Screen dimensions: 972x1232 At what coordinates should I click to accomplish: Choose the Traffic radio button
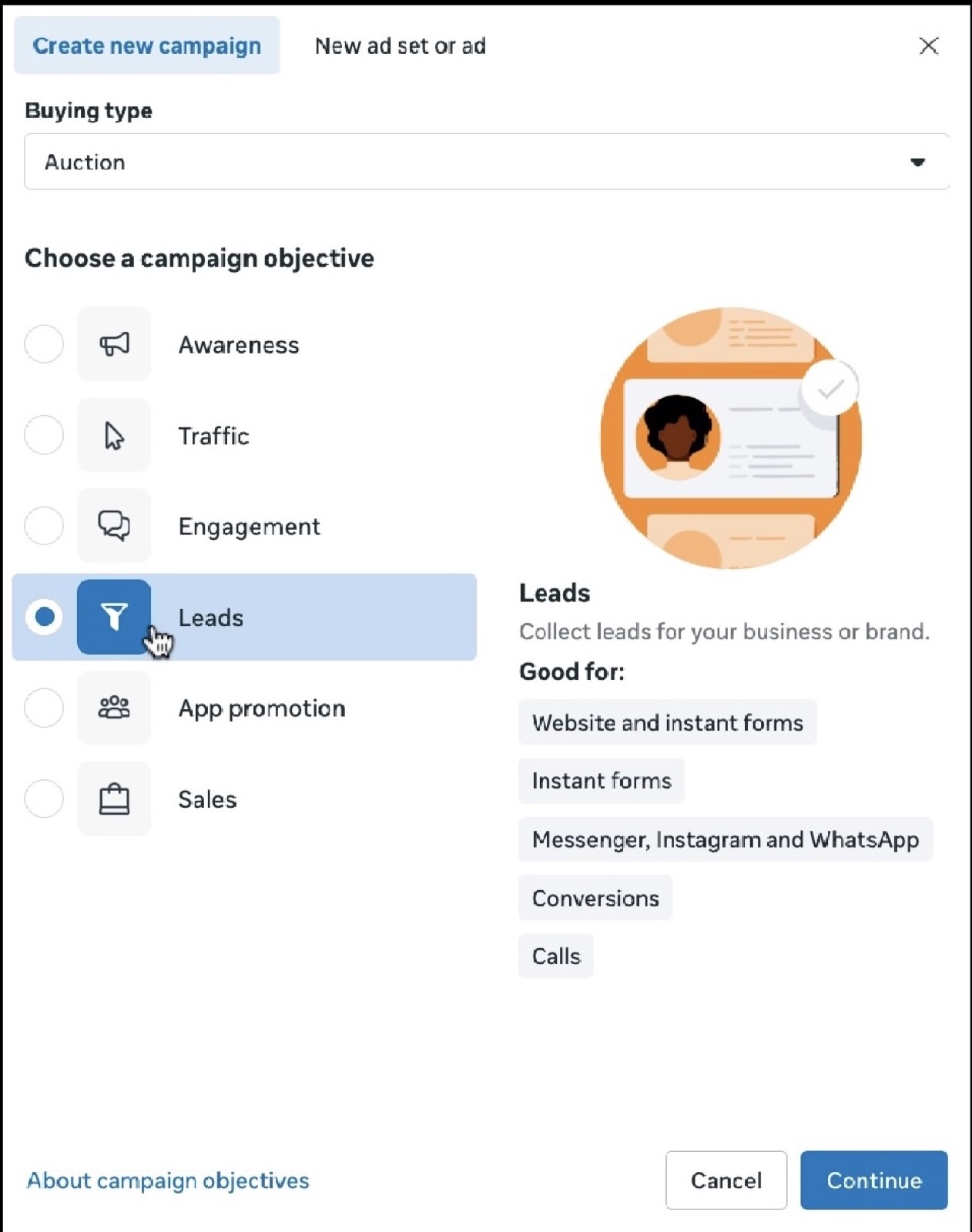[44, 435]
